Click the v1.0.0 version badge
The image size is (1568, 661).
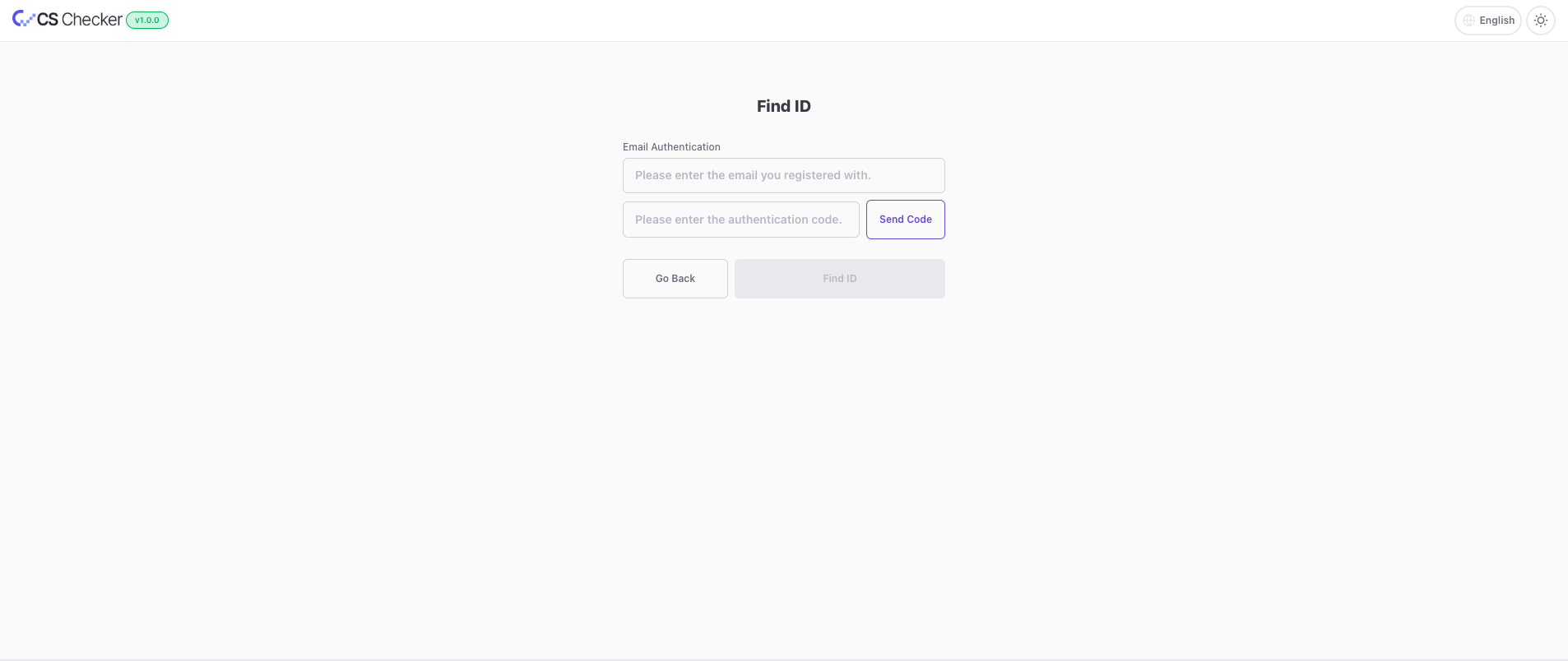(147, 21)
